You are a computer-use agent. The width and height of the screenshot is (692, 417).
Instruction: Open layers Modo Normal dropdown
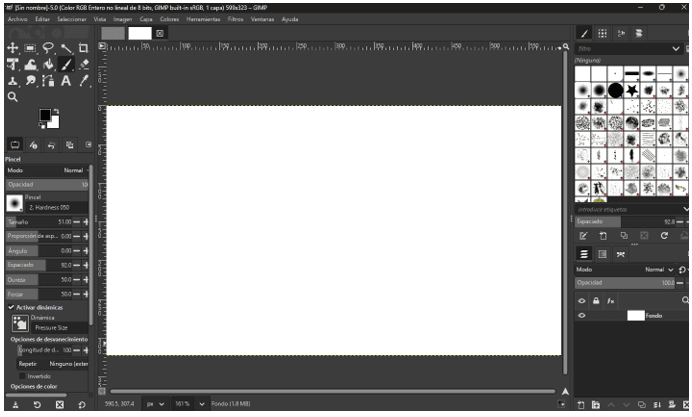[624, 270]
